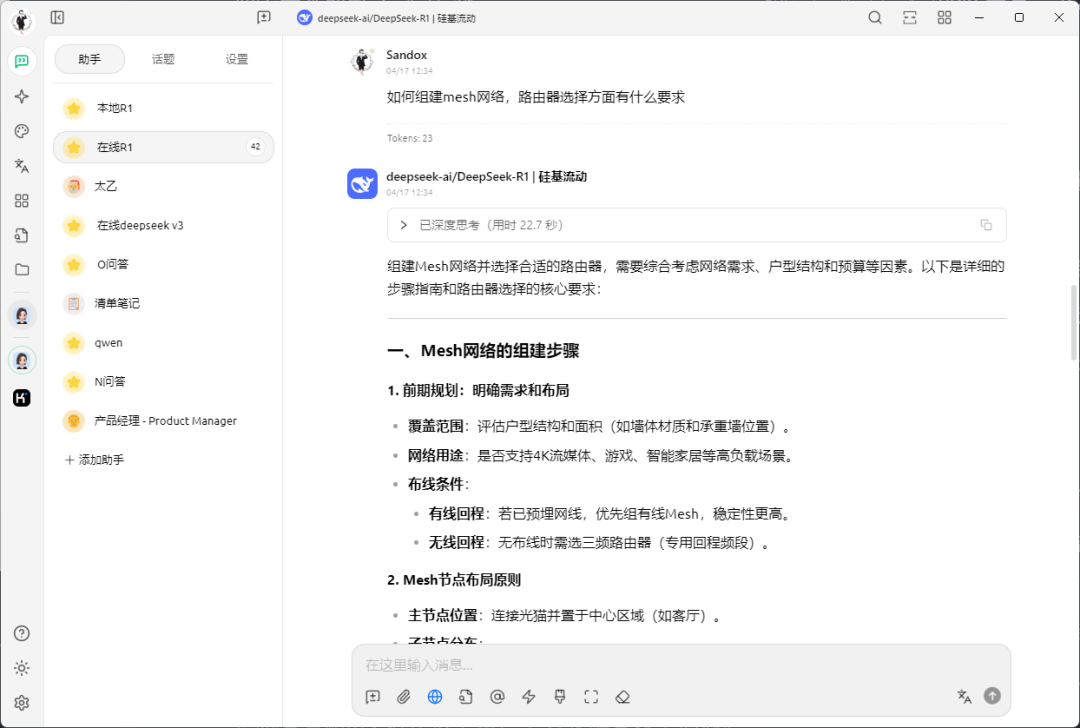Click the model name deepseek-ai/DeepSeek-R1 above the reply
Screen dimensions: 1080x728
(486, 176)
